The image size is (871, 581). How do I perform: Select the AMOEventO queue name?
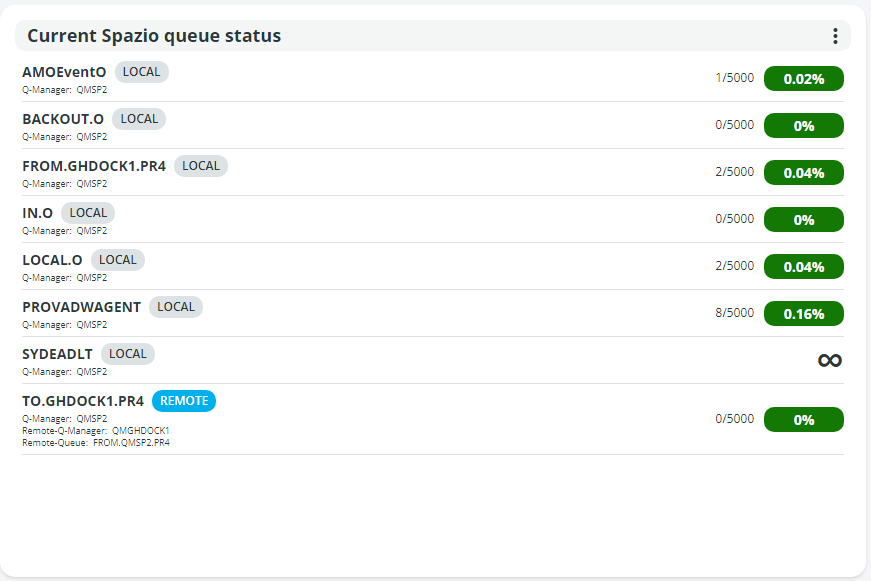pyautogui.click(x=64, y=72)
